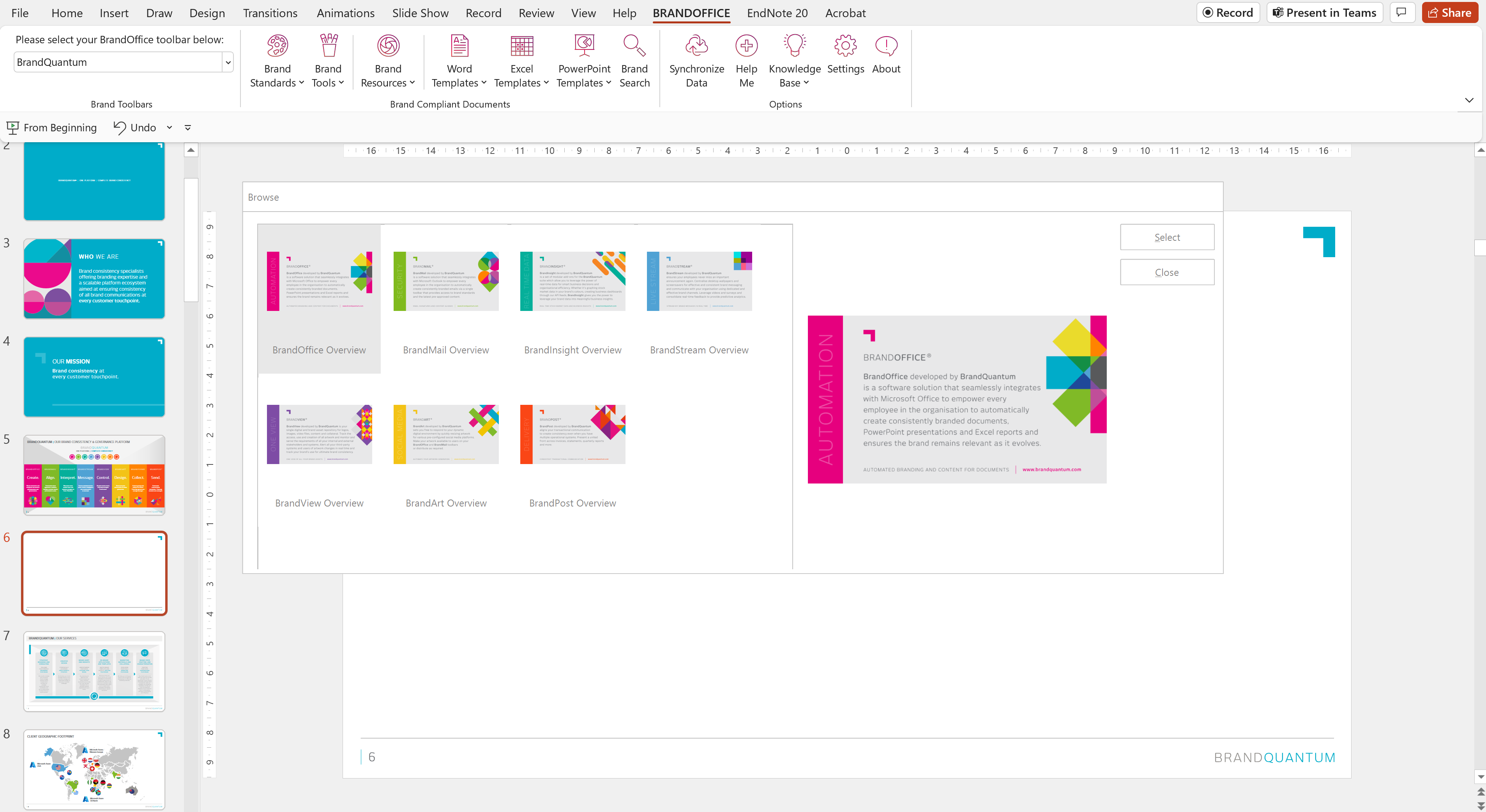Screen dimensions: 1486x812
Task: Undo the last action
Action: pos(135,127)
